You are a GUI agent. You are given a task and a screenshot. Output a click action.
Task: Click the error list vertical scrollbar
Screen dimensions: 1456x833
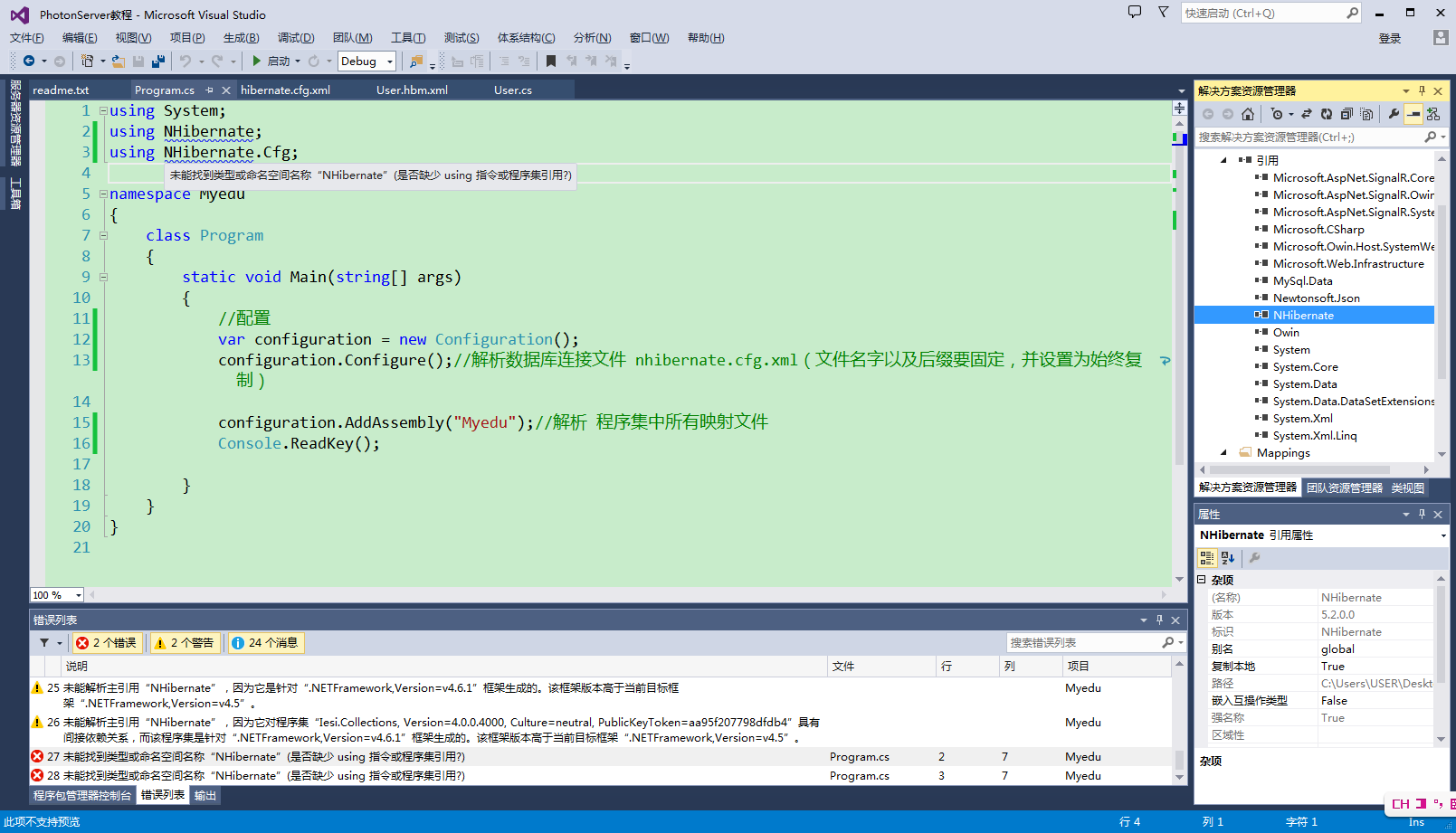tap(1179, 721)
